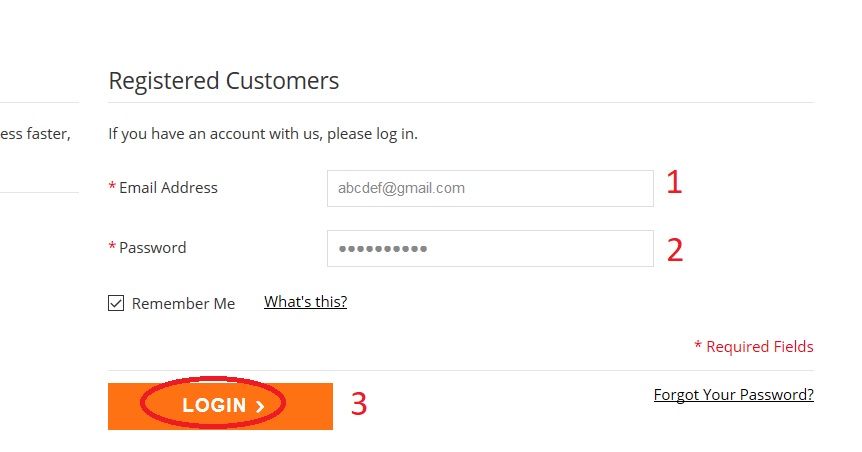The height and width of the screenshot is (452, 862).
Task: Click the "Password" field label
Action: [x=152, y=247]
